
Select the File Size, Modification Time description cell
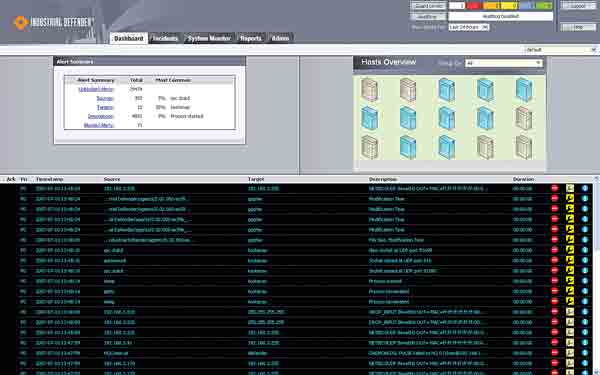[396, 240]
